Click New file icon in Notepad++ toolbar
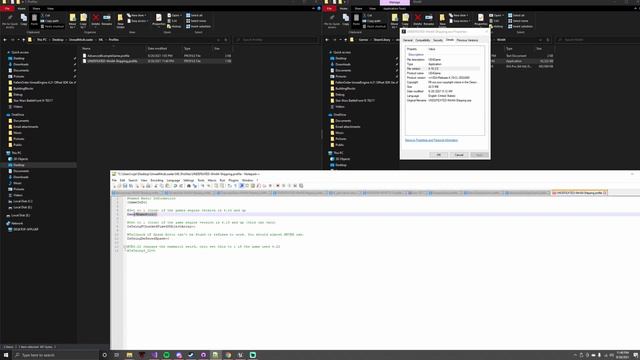Screen dimensions: 640x360 (x=114, y=186)
